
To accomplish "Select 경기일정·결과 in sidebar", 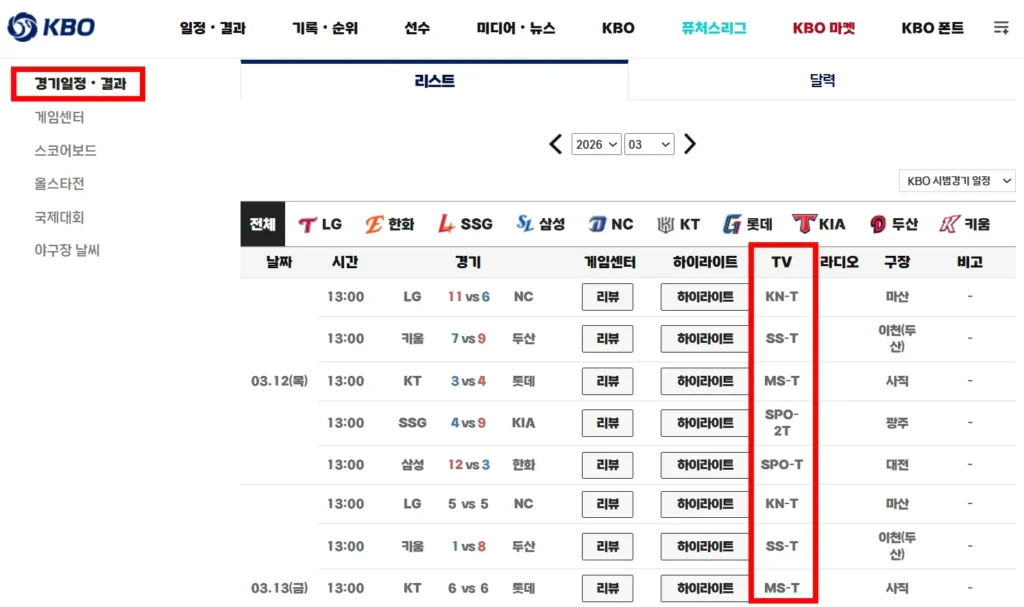I will (80, 84).
